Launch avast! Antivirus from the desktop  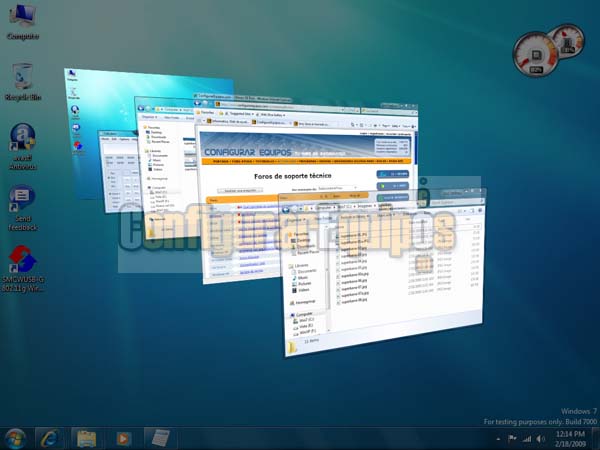point(23,146)
